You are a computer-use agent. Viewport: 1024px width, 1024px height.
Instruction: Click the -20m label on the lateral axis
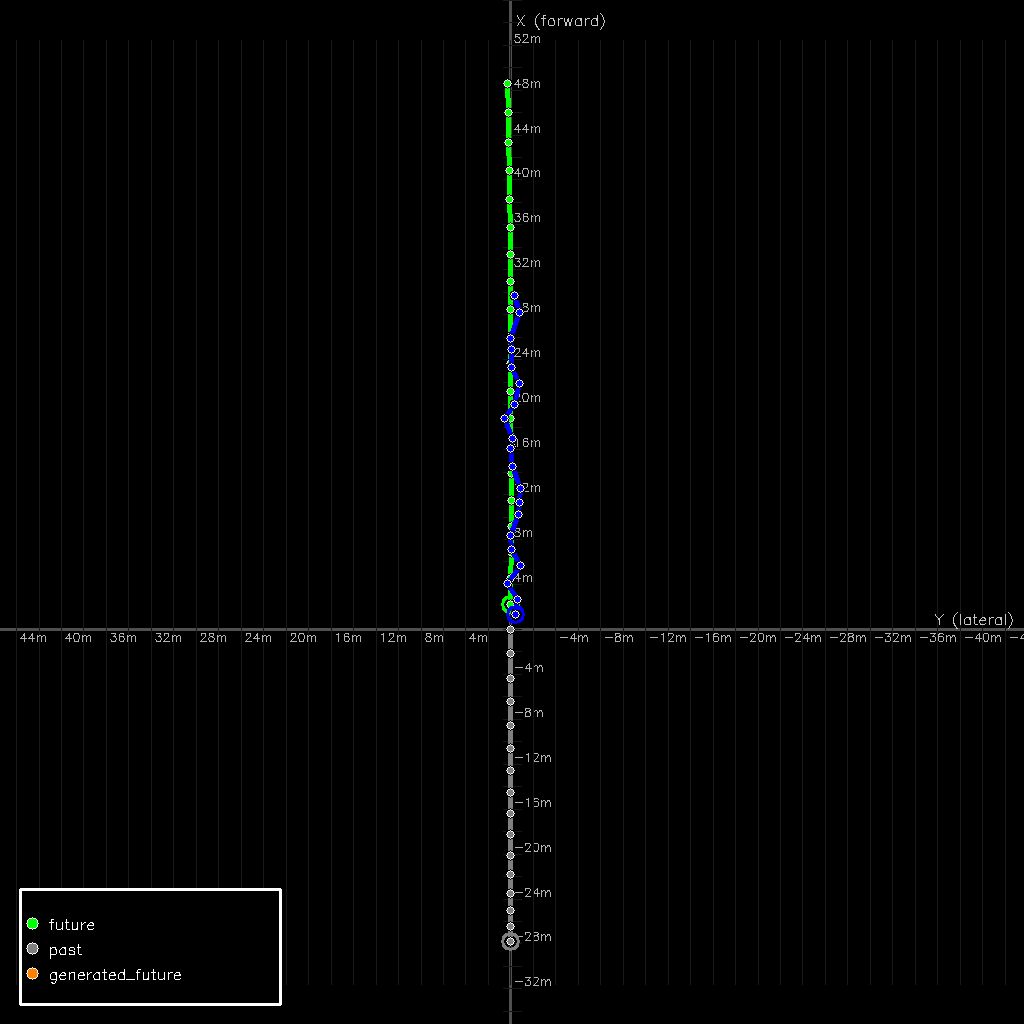(758, 637)
